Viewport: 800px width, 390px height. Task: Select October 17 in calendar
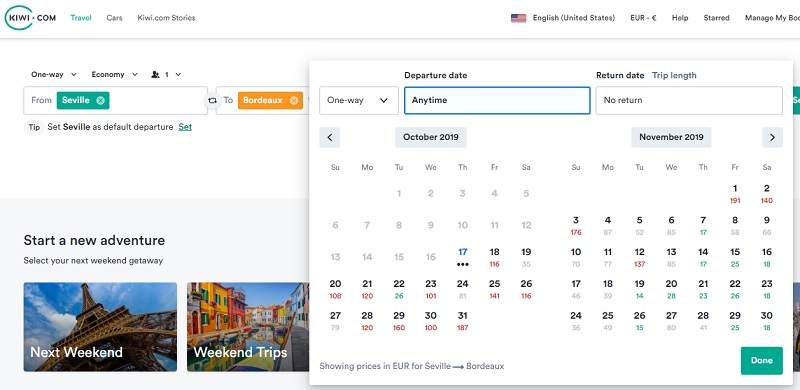point(463,257)
